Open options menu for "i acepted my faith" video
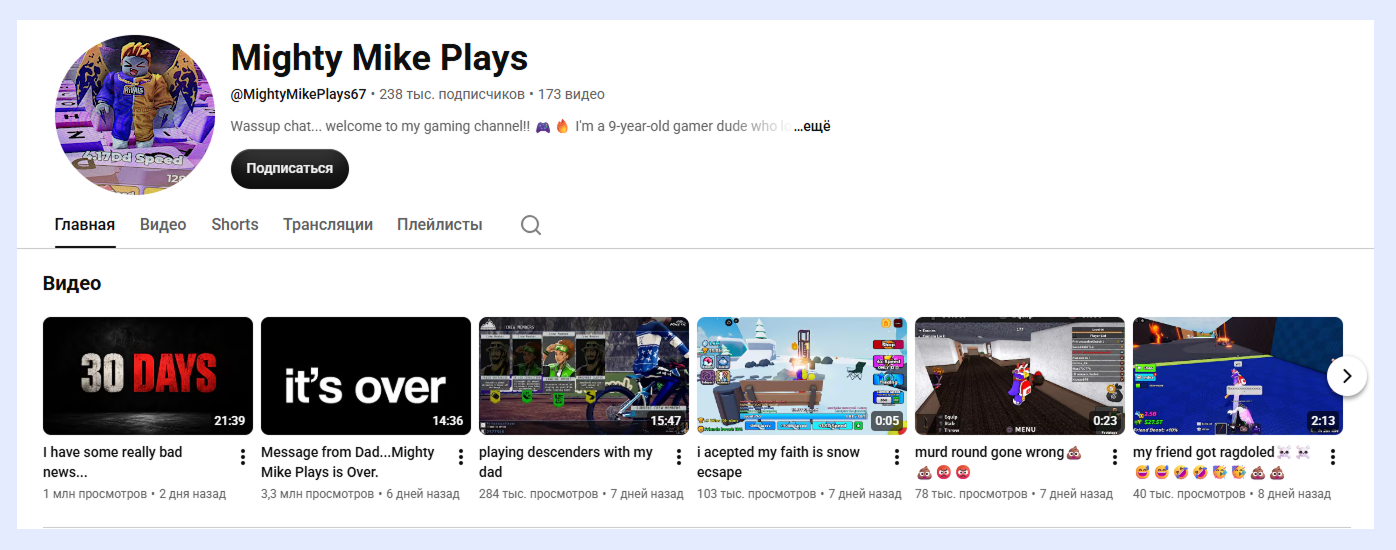The height and width of the screenshot is (550, 1396). tap(897, 457)
